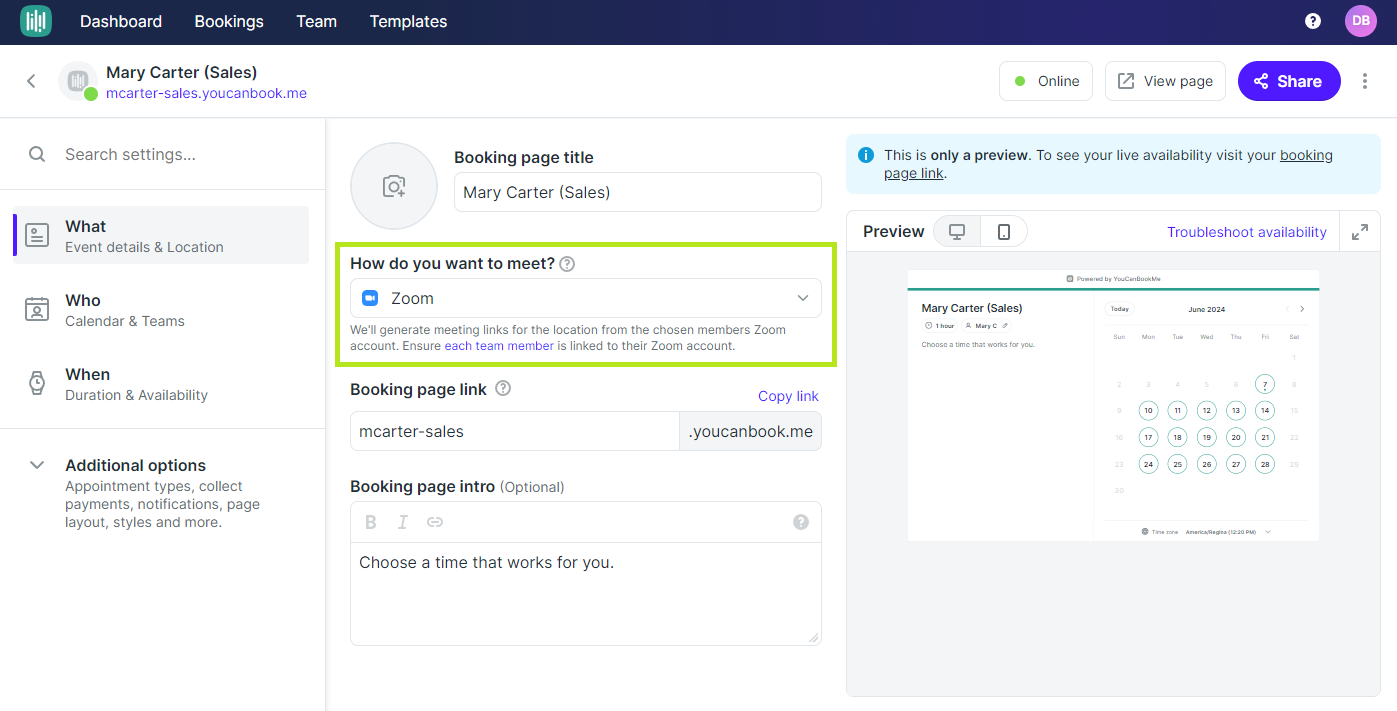Open the mcarter-sales.youcanbook.me link
The image size is (1397, 711).
tap(206, 93)
